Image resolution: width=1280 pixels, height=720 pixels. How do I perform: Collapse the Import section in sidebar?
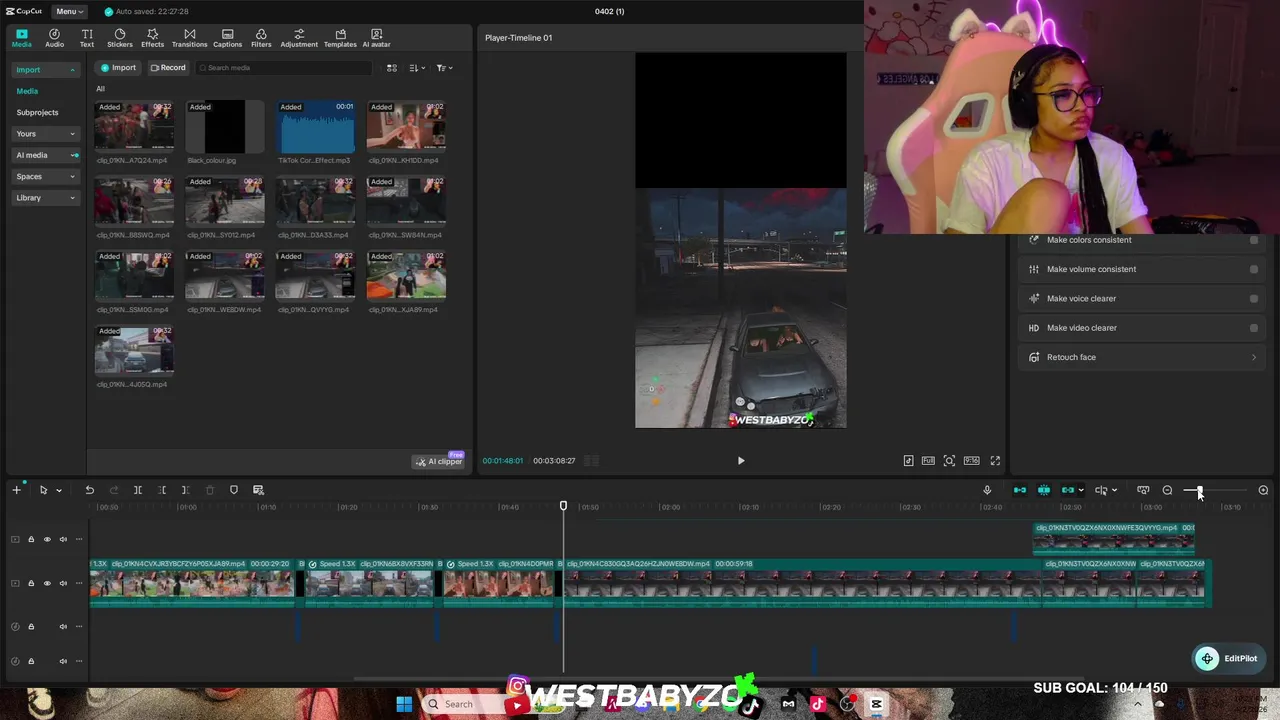(x=72, y=70)
